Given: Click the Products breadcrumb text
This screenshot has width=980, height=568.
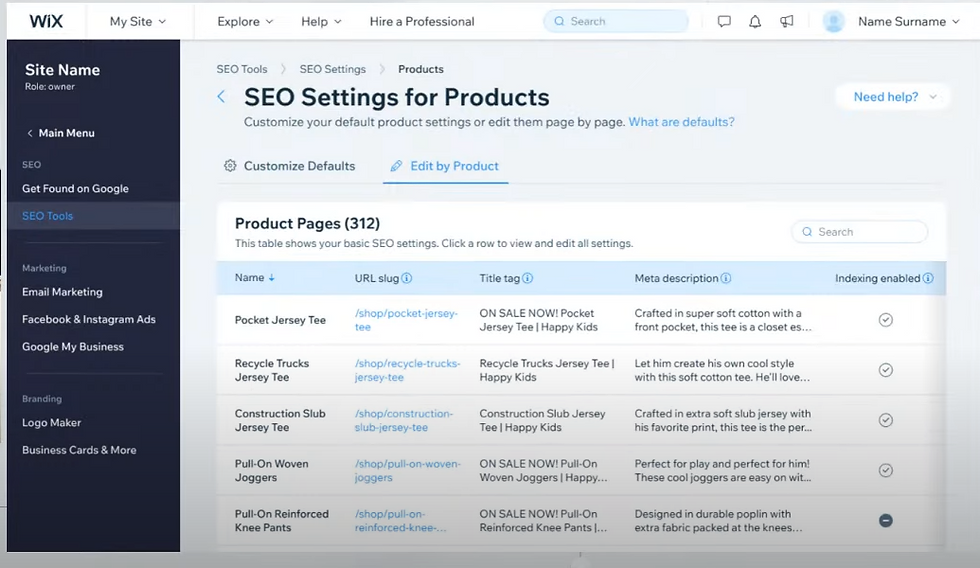Looking at the screenshot, I should [421, 69].
